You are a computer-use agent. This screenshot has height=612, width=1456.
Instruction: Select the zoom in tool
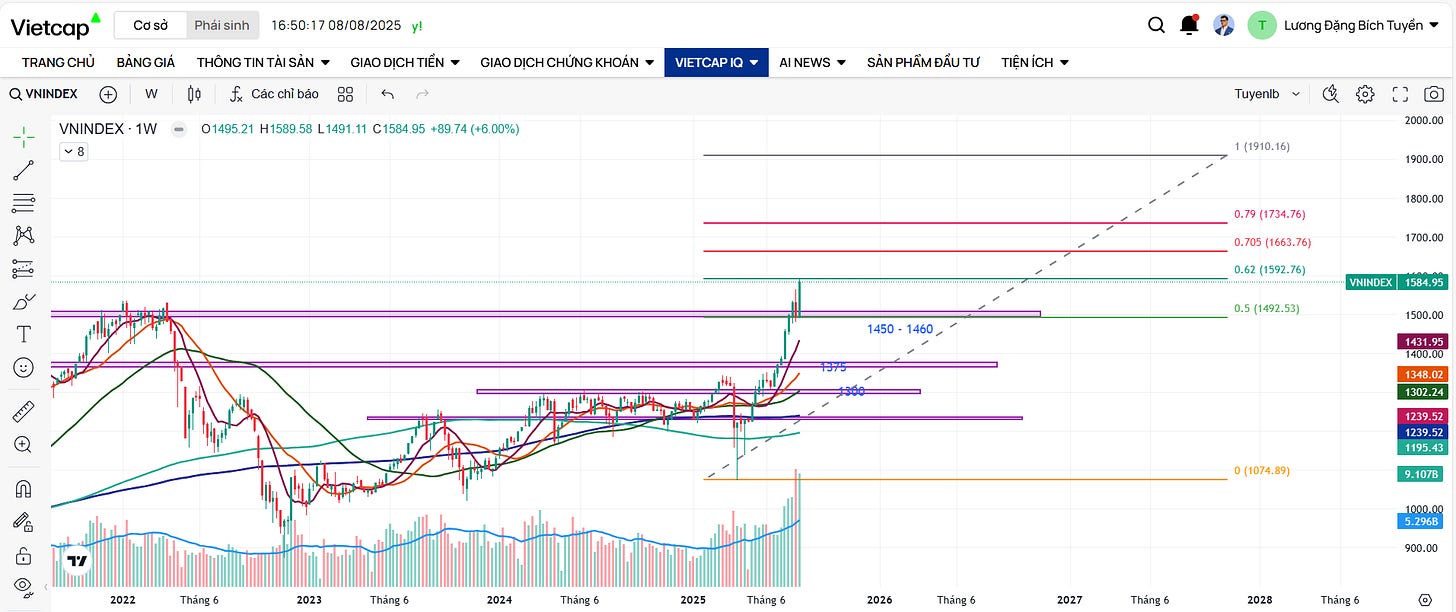[x=23, y=444]
